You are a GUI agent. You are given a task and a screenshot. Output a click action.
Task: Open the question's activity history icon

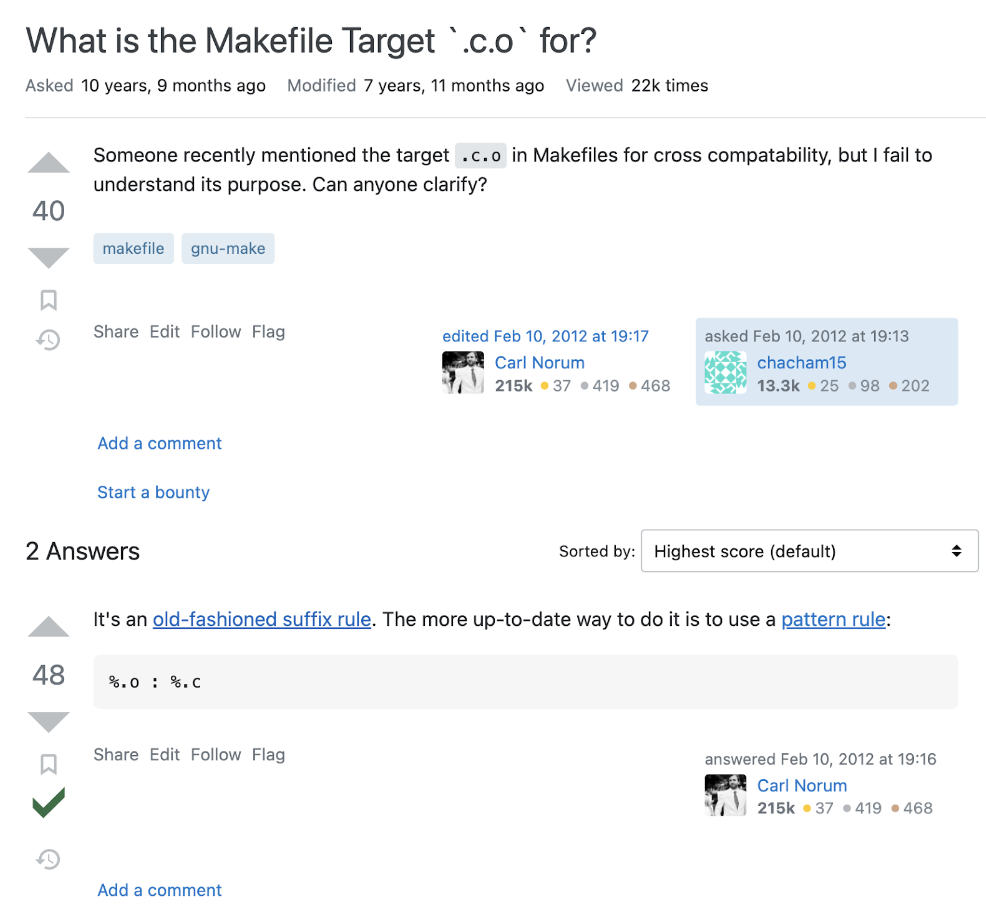click(x=48, y=340)
